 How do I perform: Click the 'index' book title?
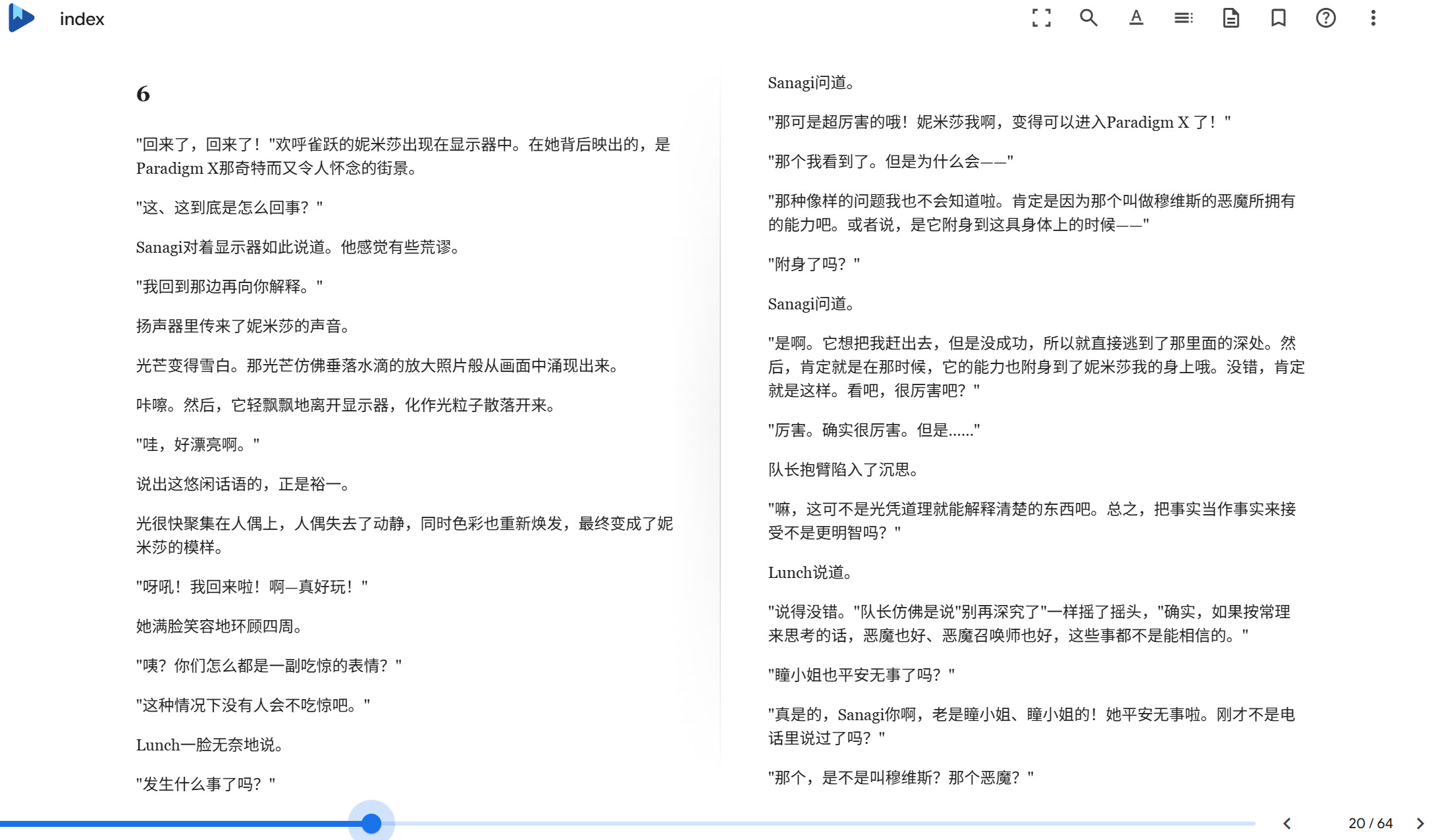[82, 19]
